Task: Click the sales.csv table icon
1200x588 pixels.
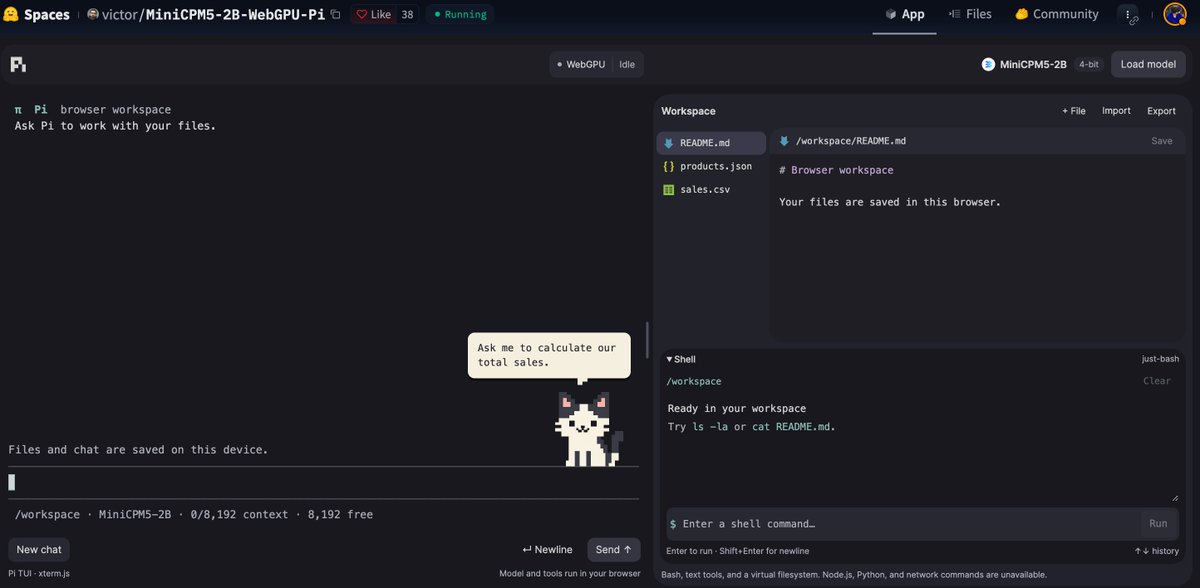Action: pos(669,189)
